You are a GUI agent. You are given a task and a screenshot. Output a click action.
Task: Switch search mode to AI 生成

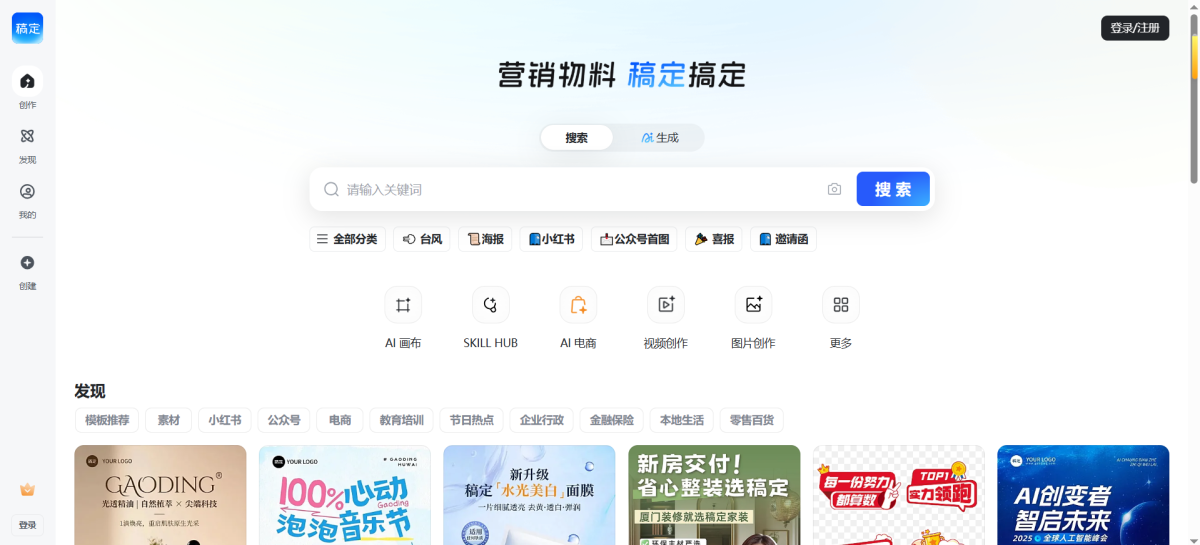660,138
